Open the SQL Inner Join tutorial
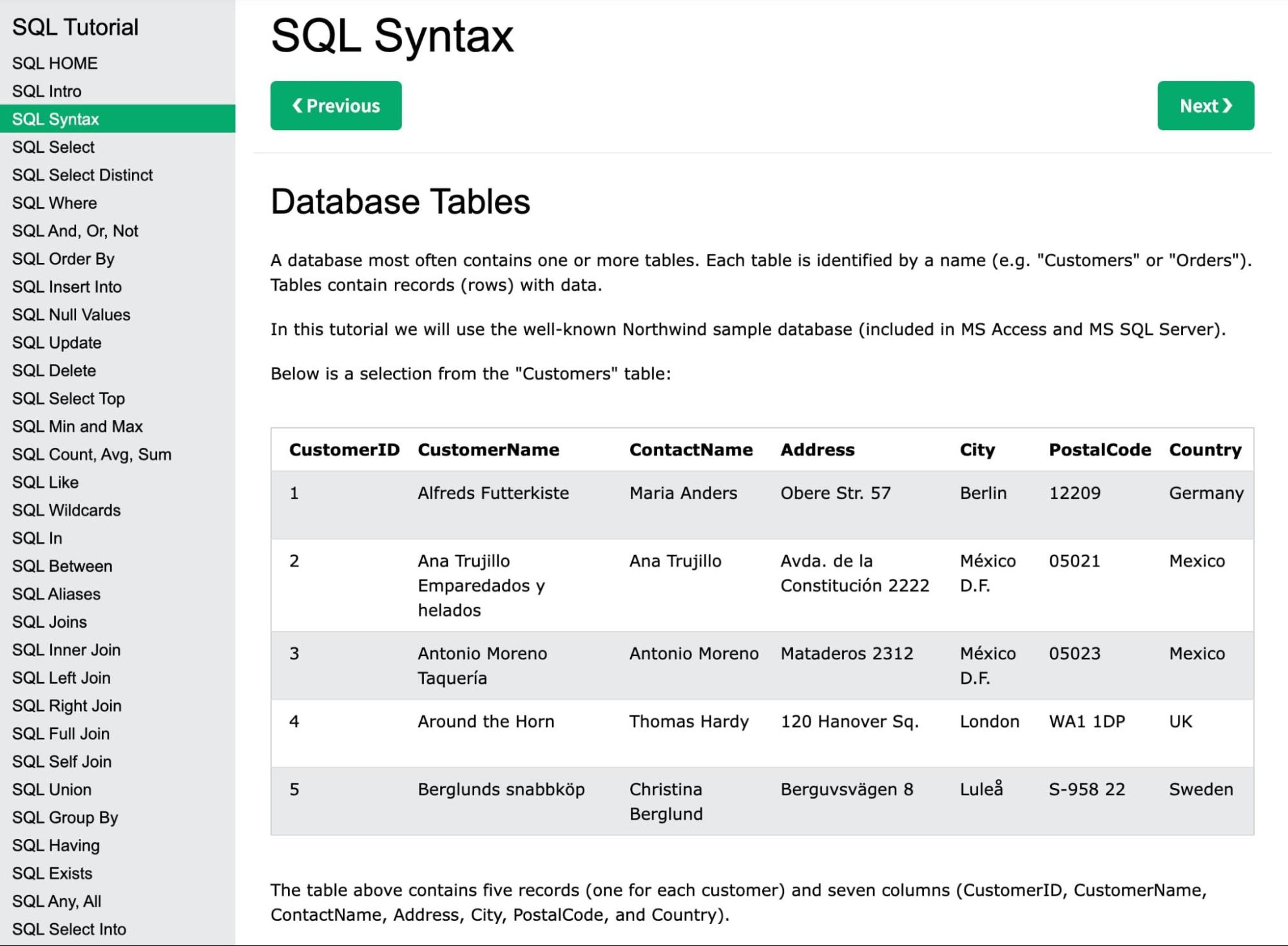 (66, 650)
